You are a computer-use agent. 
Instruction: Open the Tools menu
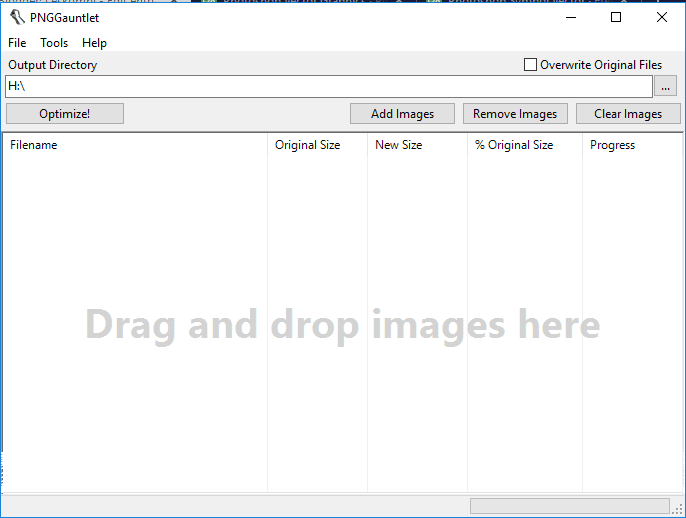point(54,43)
